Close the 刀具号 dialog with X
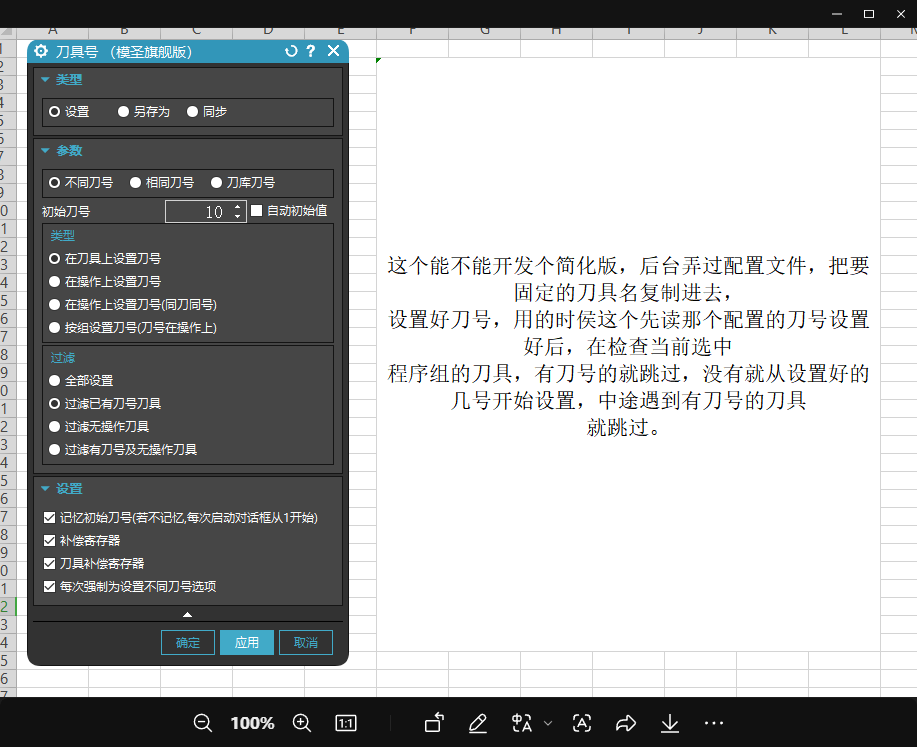Screen dimensions: 917x747 pos(333,51)
